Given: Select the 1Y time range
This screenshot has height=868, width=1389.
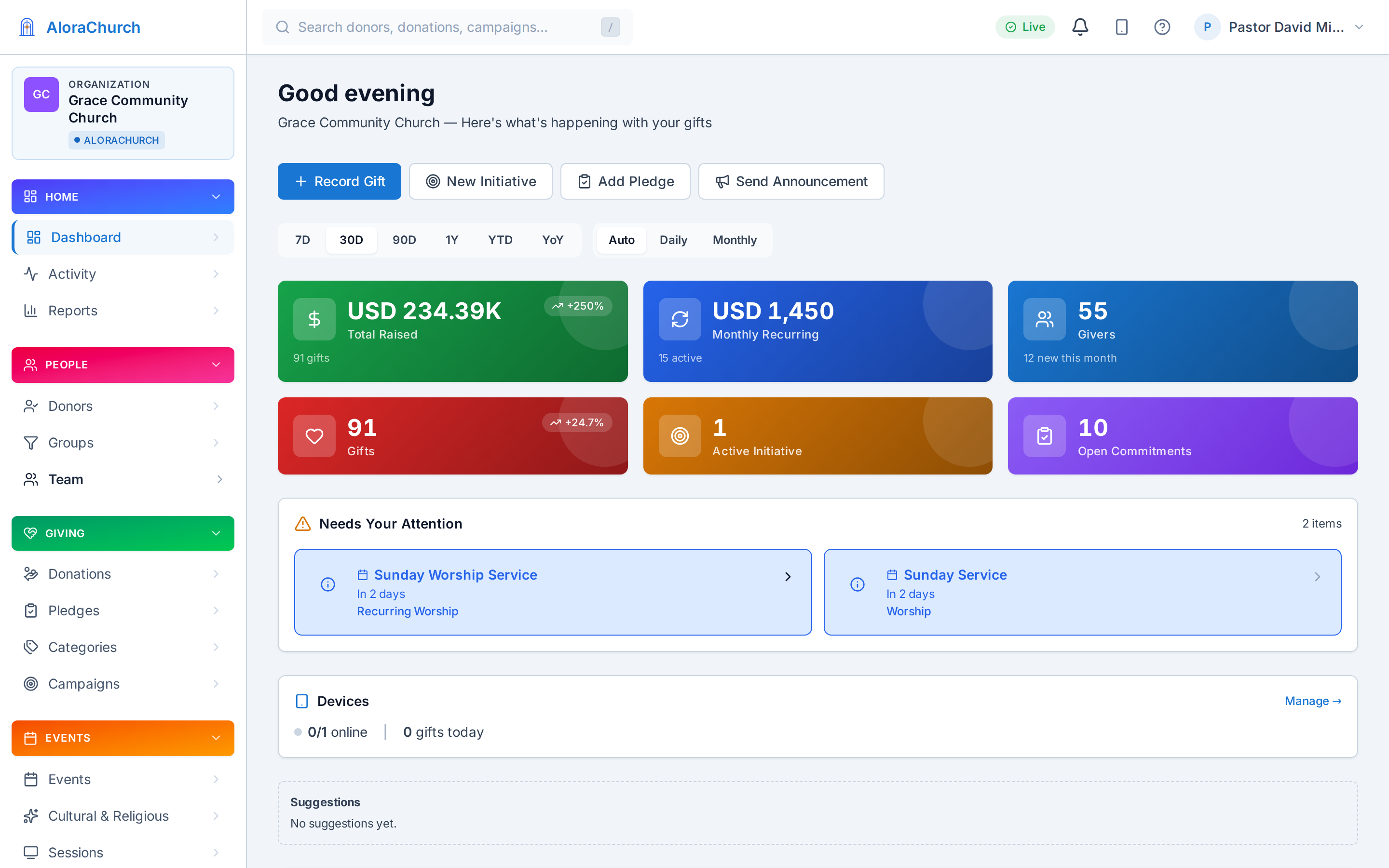Looking at the screenshot, I should pos(452,240).
